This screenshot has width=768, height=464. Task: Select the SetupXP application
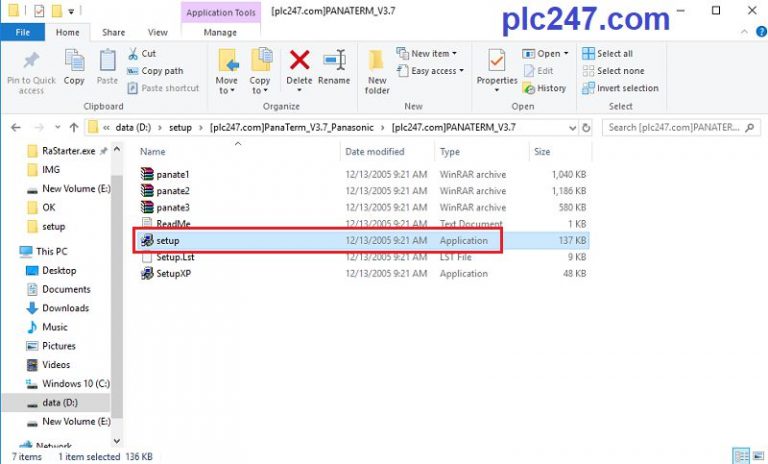coord(362,273)
